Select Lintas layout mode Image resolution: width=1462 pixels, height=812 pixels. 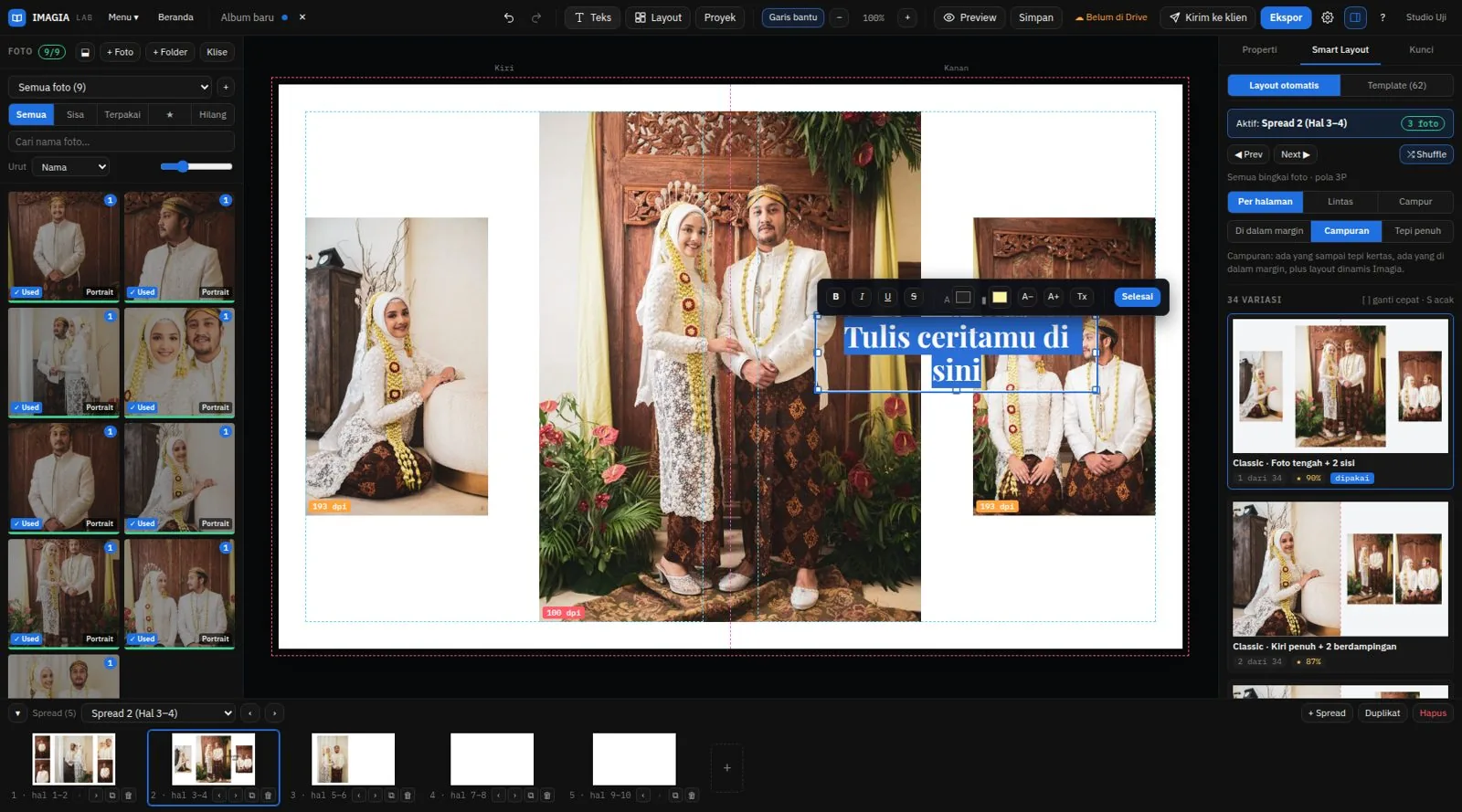click(1340, 202)
